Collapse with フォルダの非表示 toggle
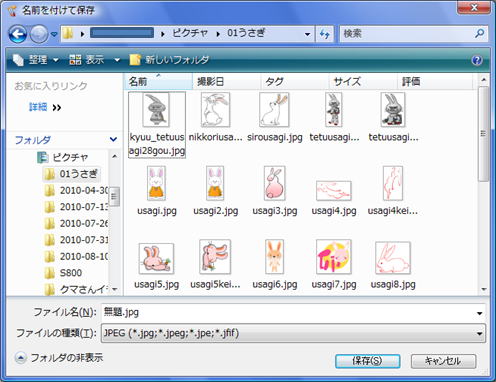Screen dimensions: 496x382 tap(59, 358)
